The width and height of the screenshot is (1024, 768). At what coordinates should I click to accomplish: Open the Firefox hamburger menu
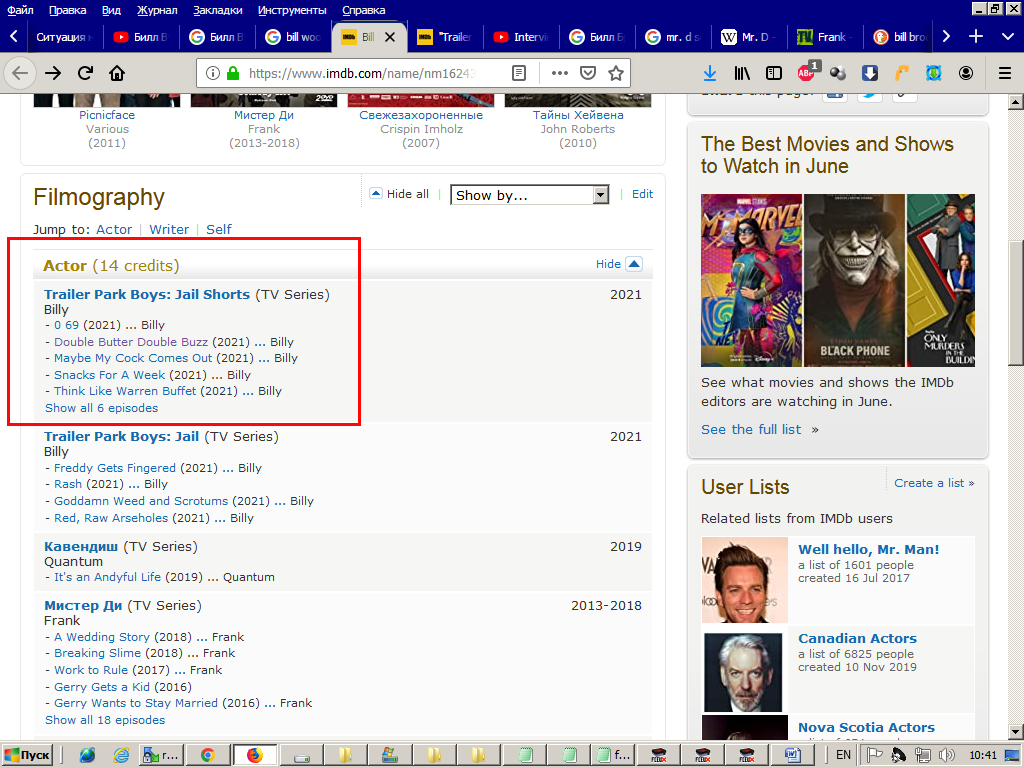click(1005, 73)
